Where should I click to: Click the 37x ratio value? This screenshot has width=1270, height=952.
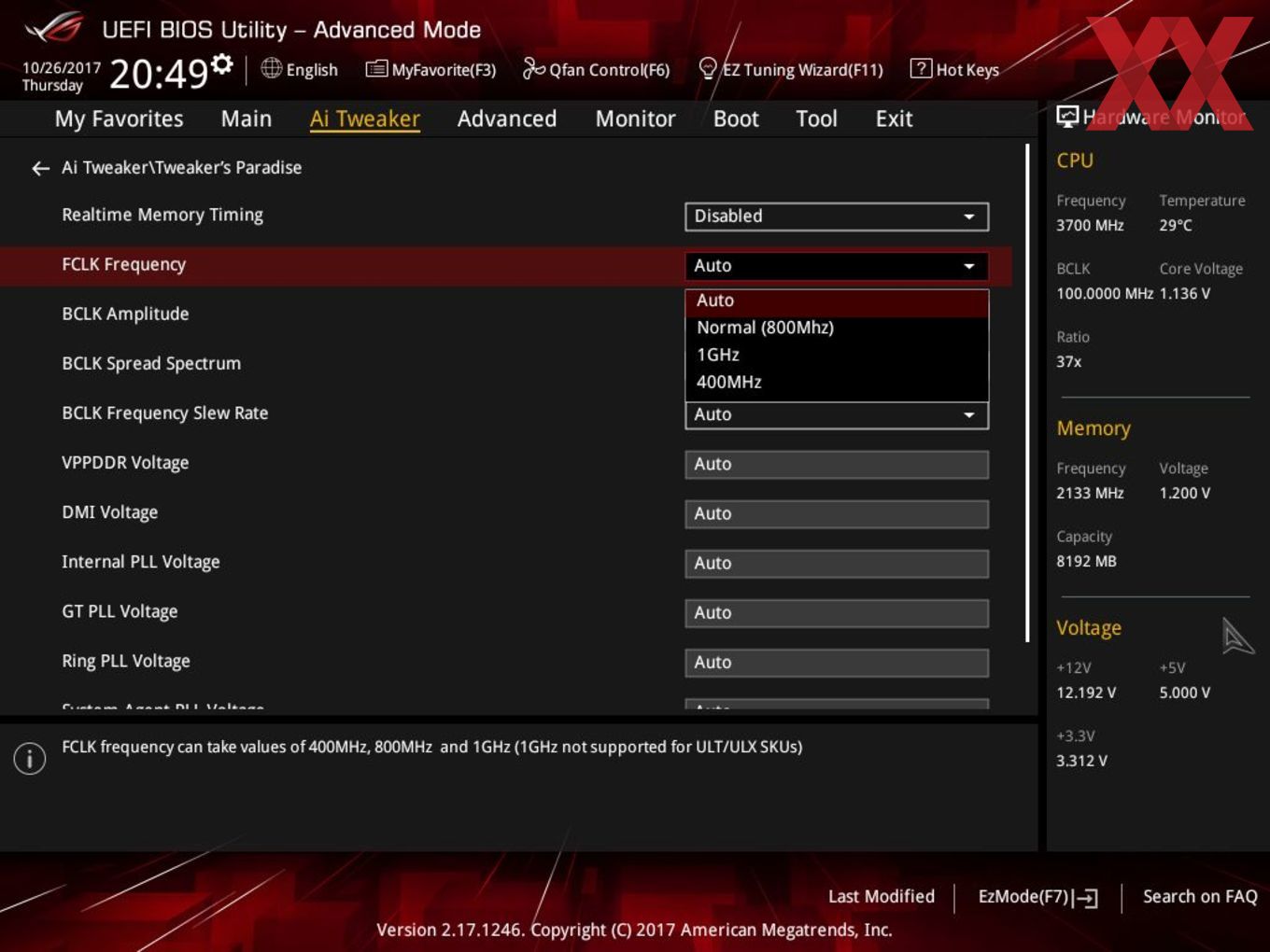[x=1068, y=361]
